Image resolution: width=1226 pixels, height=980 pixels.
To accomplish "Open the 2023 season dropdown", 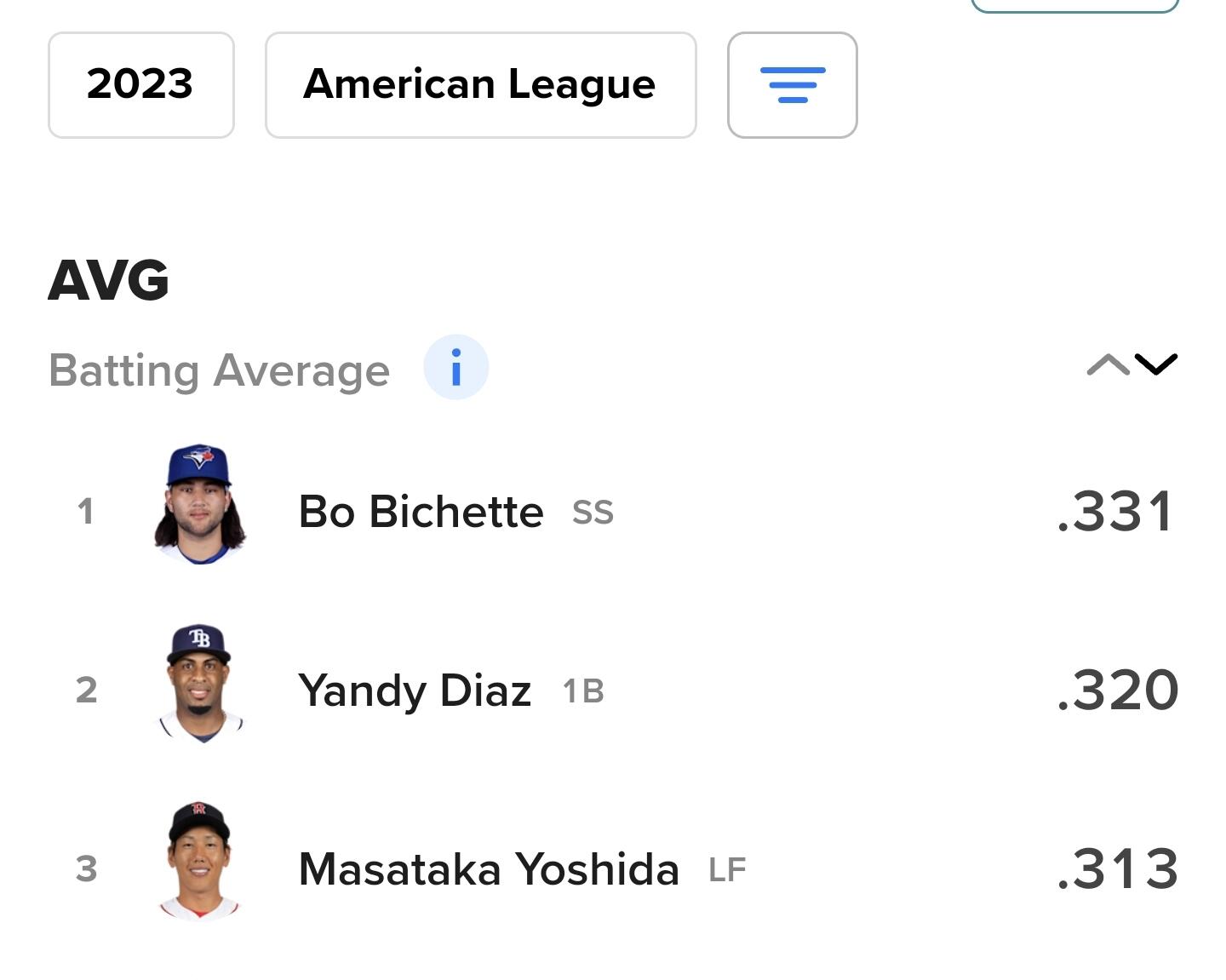I will click(x=140, y=85).
